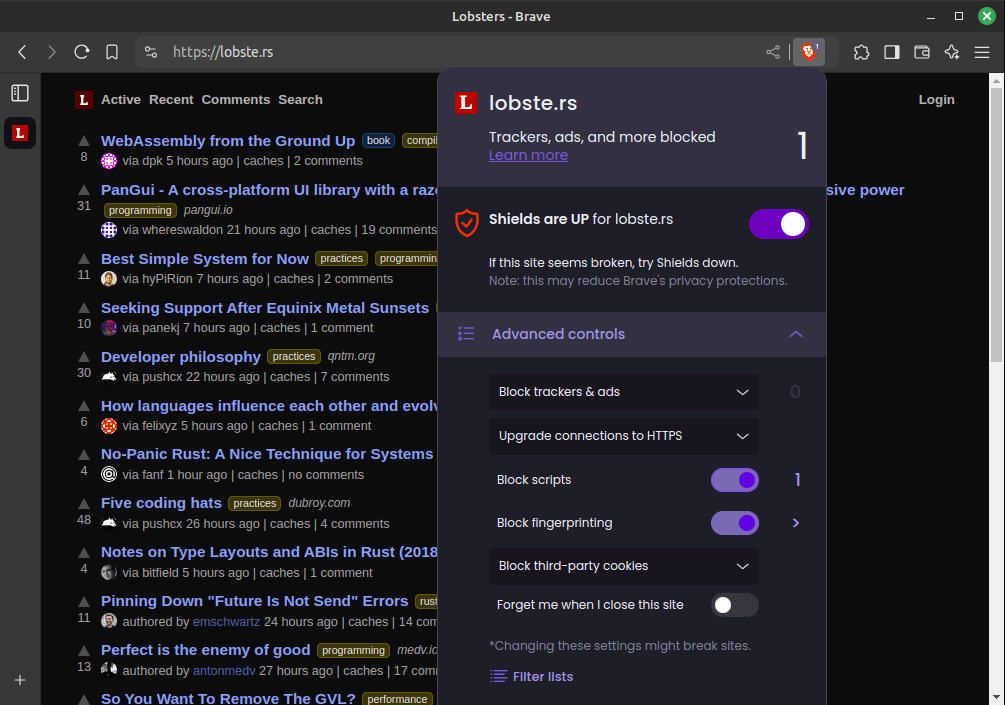
Task: Enable Forget me when I close this site
Action: [735, 604]
